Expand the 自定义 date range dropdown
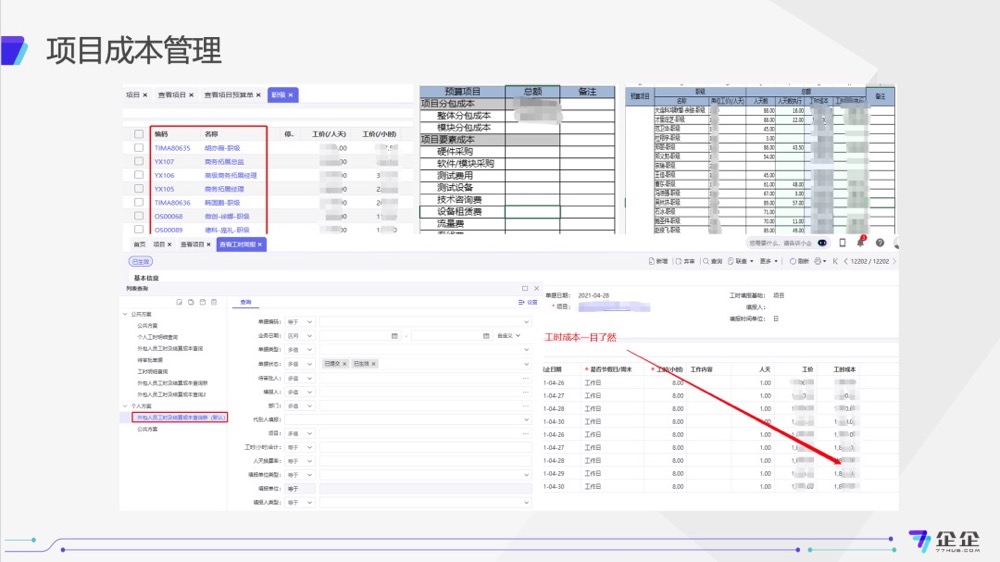 [512, 336]
